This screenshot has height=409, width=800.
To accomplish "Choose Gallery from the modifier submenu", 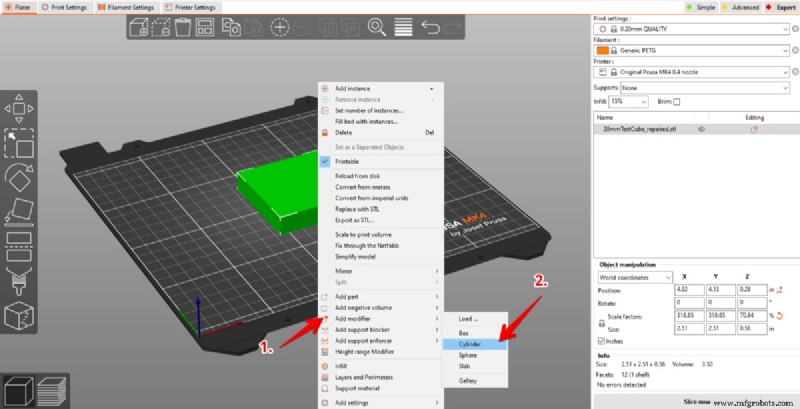I will click(x=475, y=380).
